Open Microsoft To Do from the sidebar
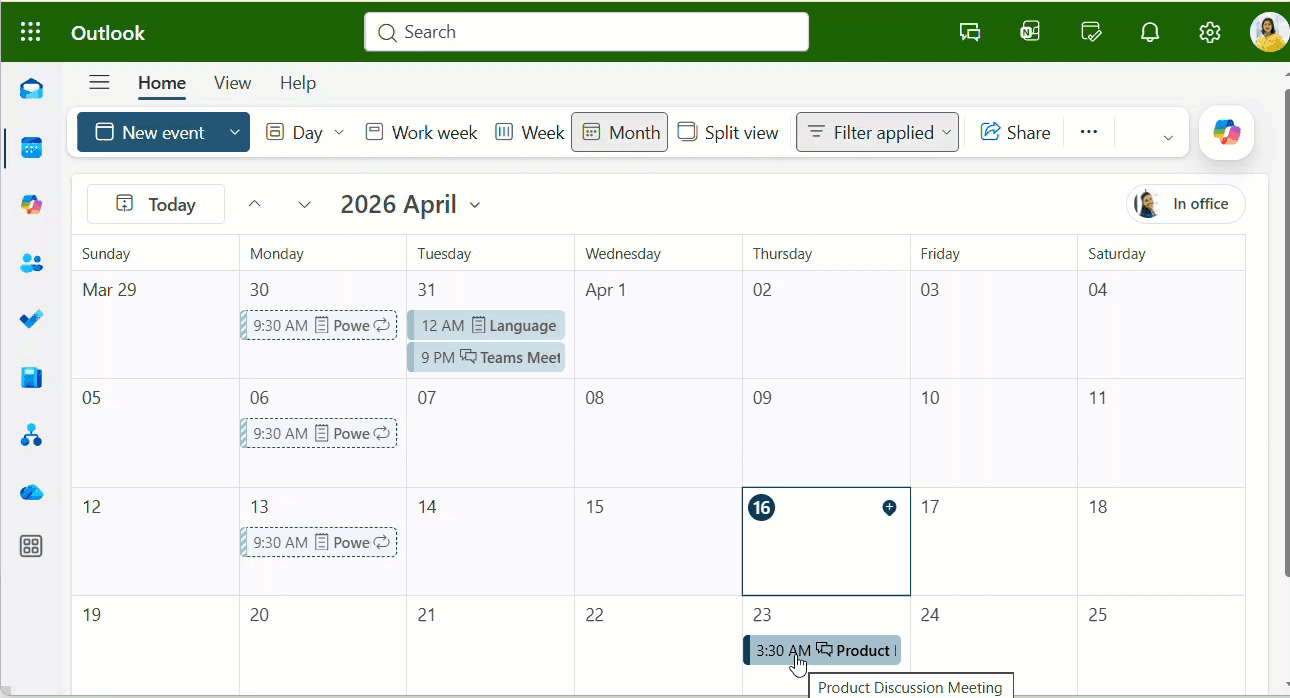 click(x=31, y=319)
